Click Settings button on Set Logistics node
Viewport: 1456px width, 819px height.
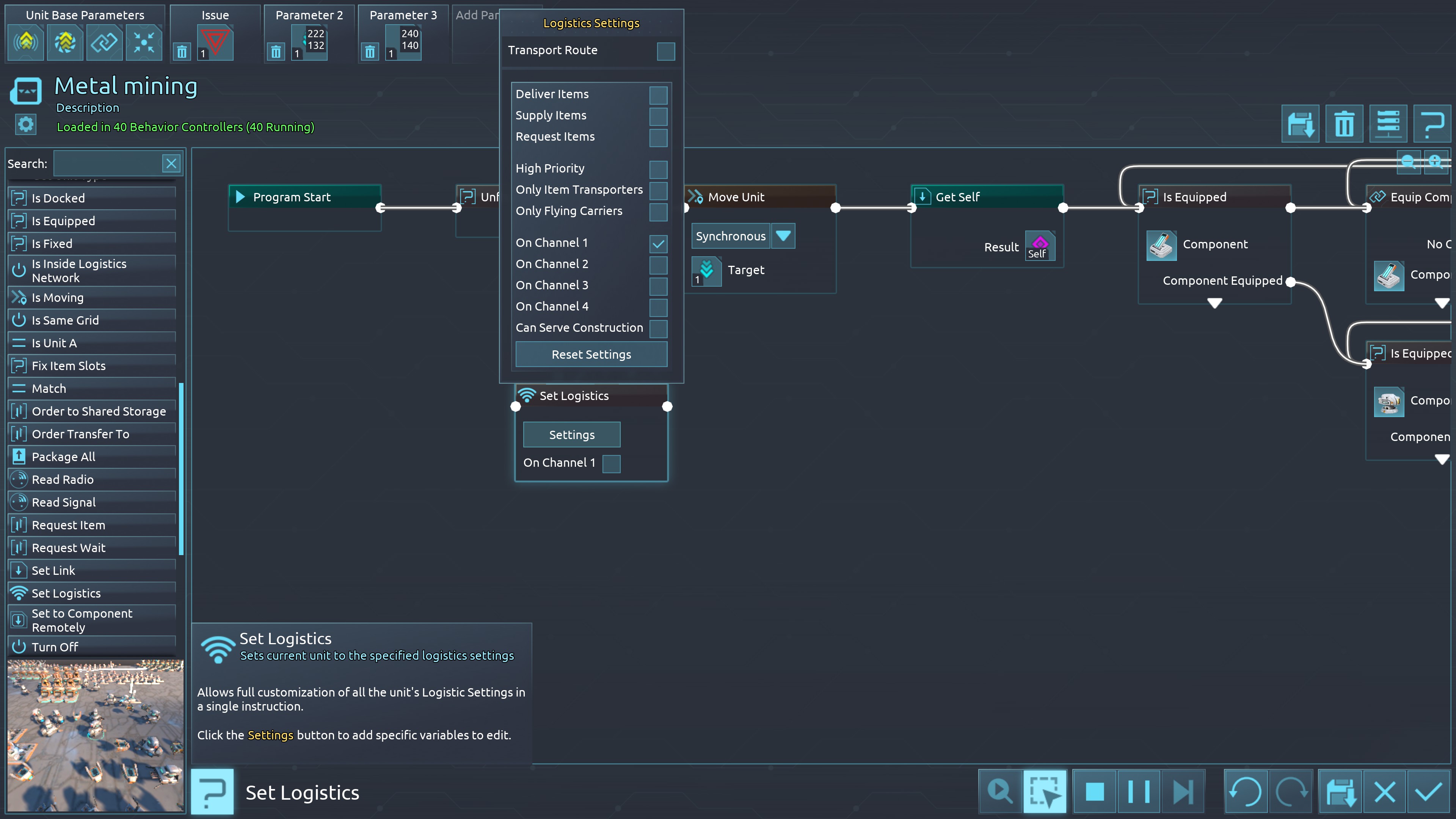571,435
